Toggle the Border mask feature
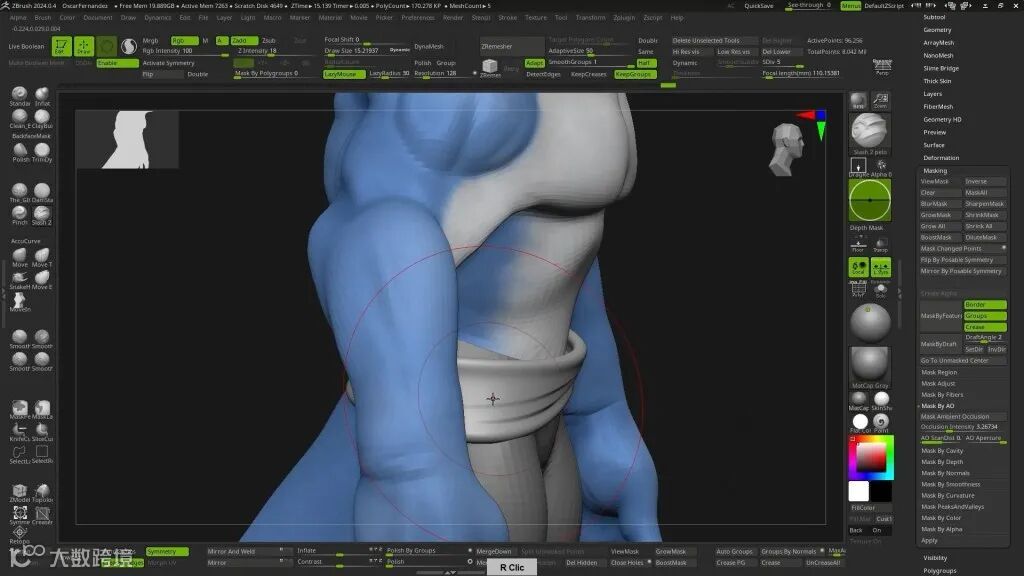 pos(985,305)
